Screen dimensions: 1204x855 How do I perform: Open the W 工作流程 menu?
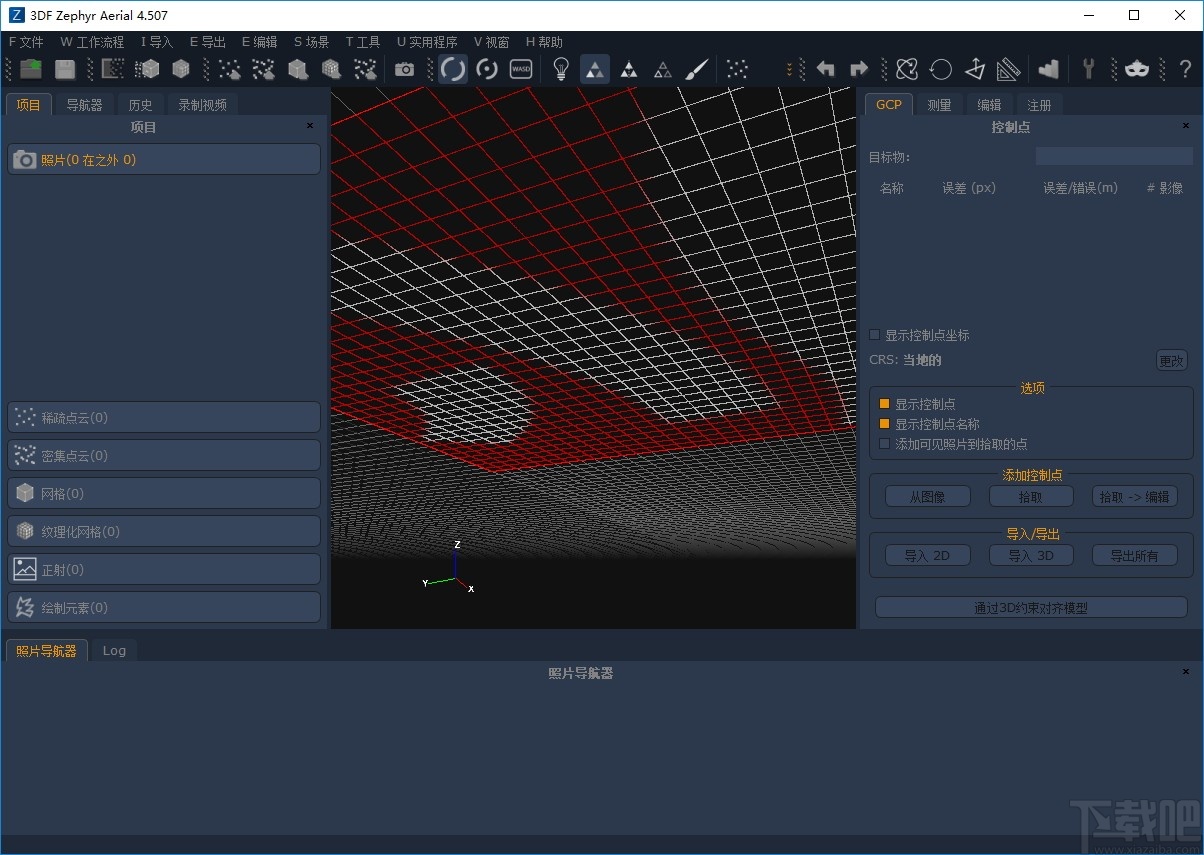pyautogui.click(x=91, y=41)
